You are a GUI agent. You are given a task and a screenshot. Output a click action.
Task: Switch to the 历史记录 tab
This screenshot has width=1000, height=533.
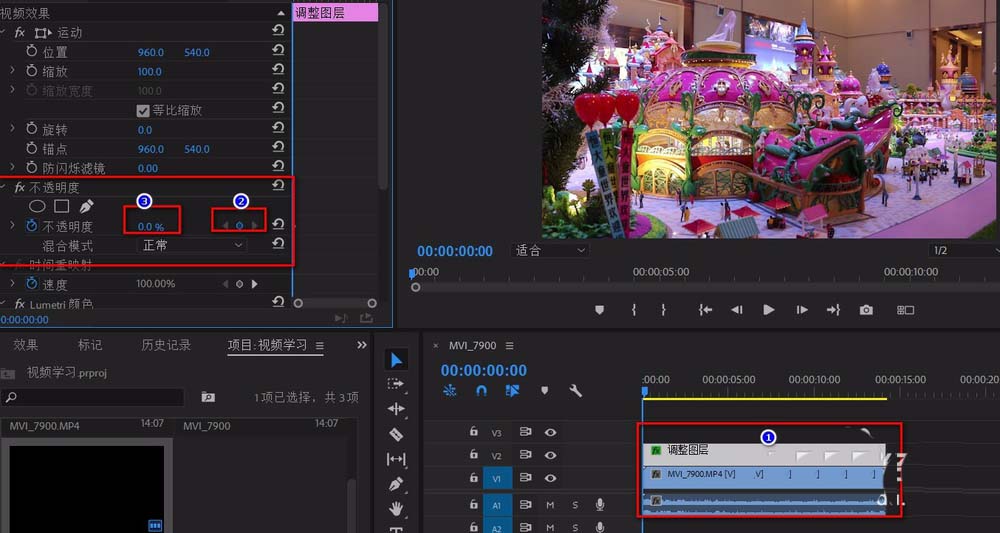tap(166, 345)
